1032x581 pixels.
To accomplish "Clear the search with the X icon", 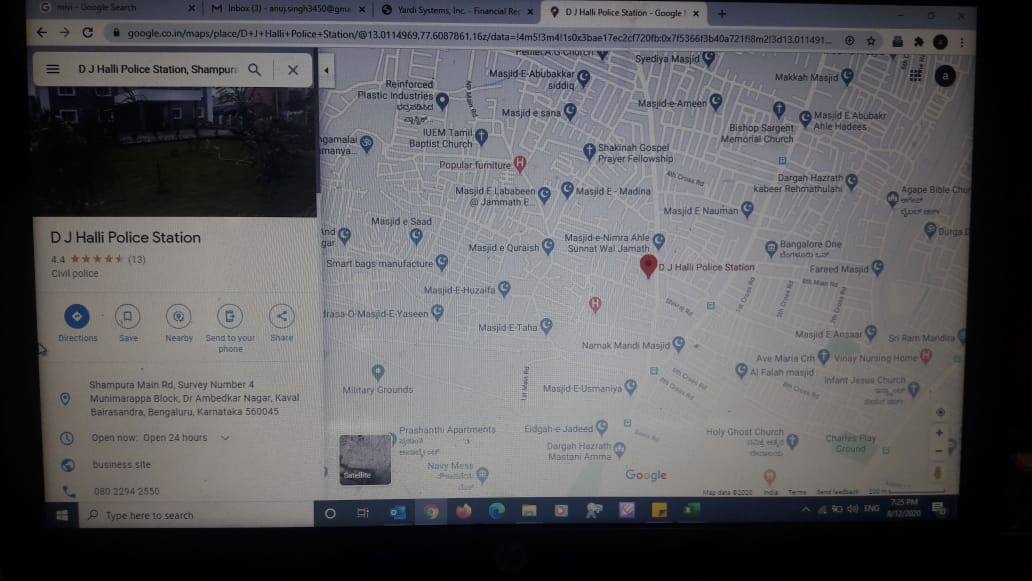I will click(293, 70).
